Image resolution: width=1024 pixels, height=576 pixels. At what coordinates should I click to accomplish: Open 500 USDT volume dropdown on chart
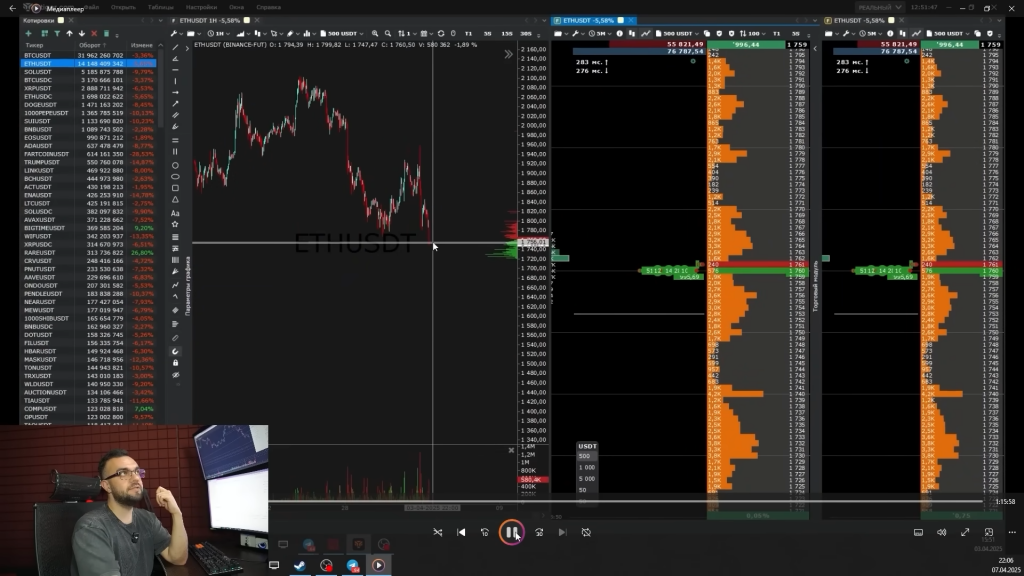click(341, 33)
